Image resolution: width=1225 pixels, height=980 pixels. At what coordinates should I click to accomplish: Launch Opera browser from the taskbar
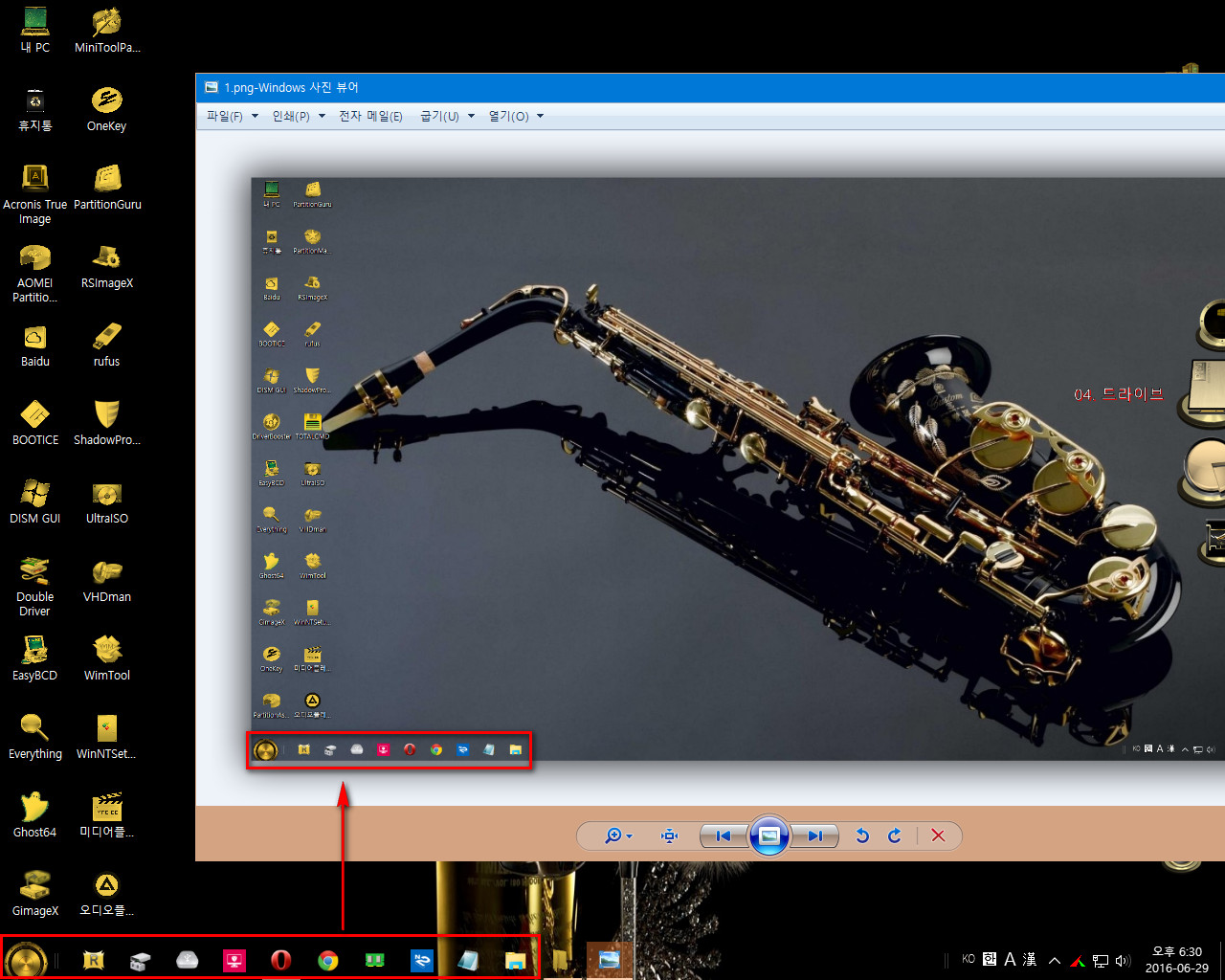point(280,960)
